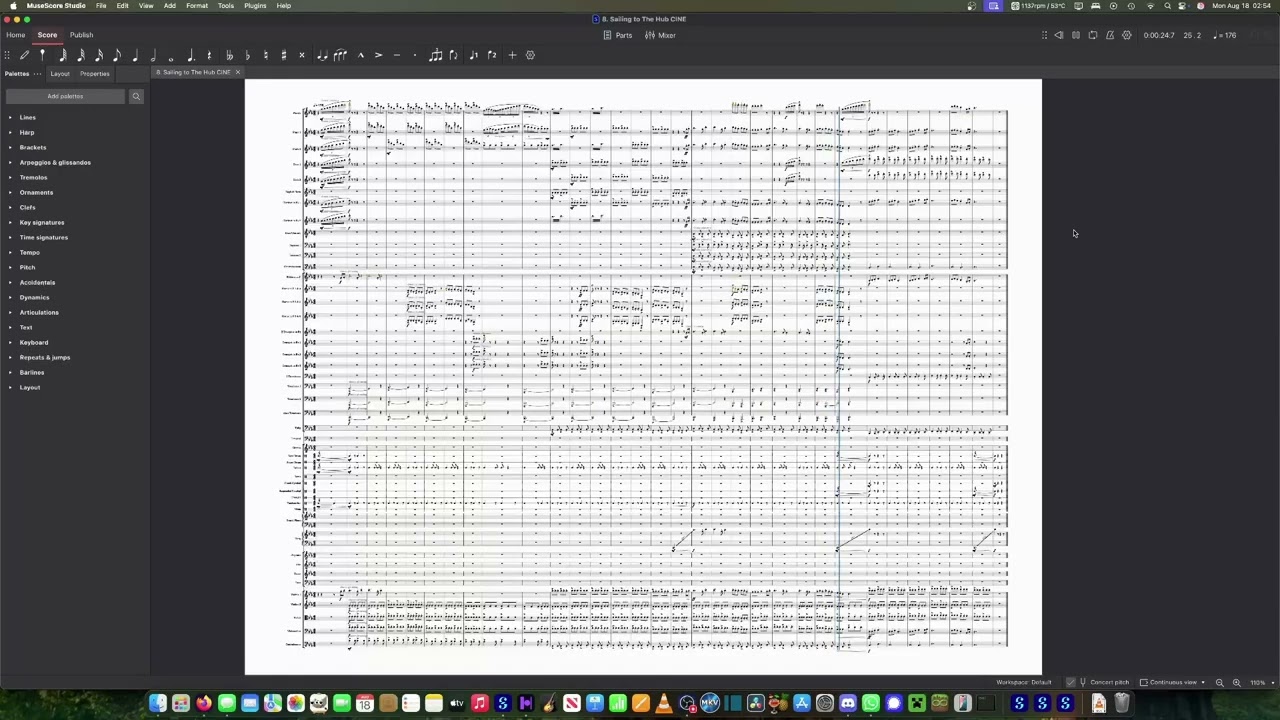
Task: Insert a rest from note toolbar
Action: pos(209,55)
